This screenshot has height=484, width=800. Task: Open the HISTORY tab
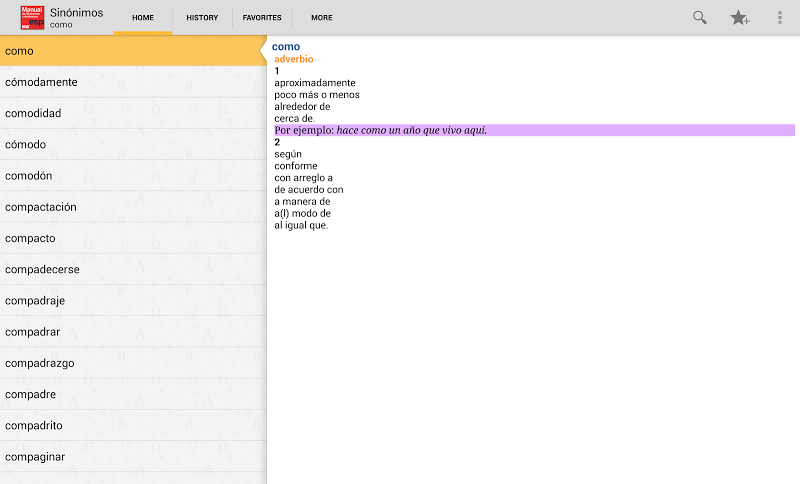click(202, 18)
